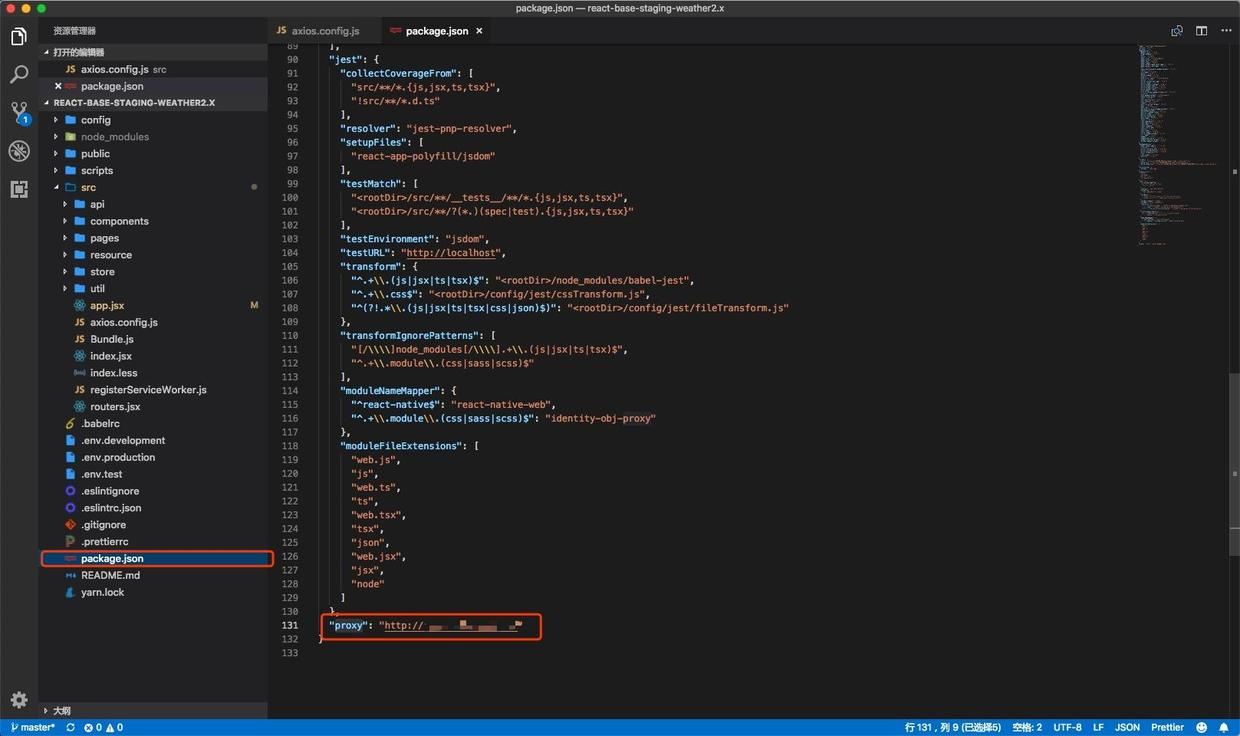This screenshot has width=1240, height=736.
Task: Click the master branch status item
Action: (33, 727)
